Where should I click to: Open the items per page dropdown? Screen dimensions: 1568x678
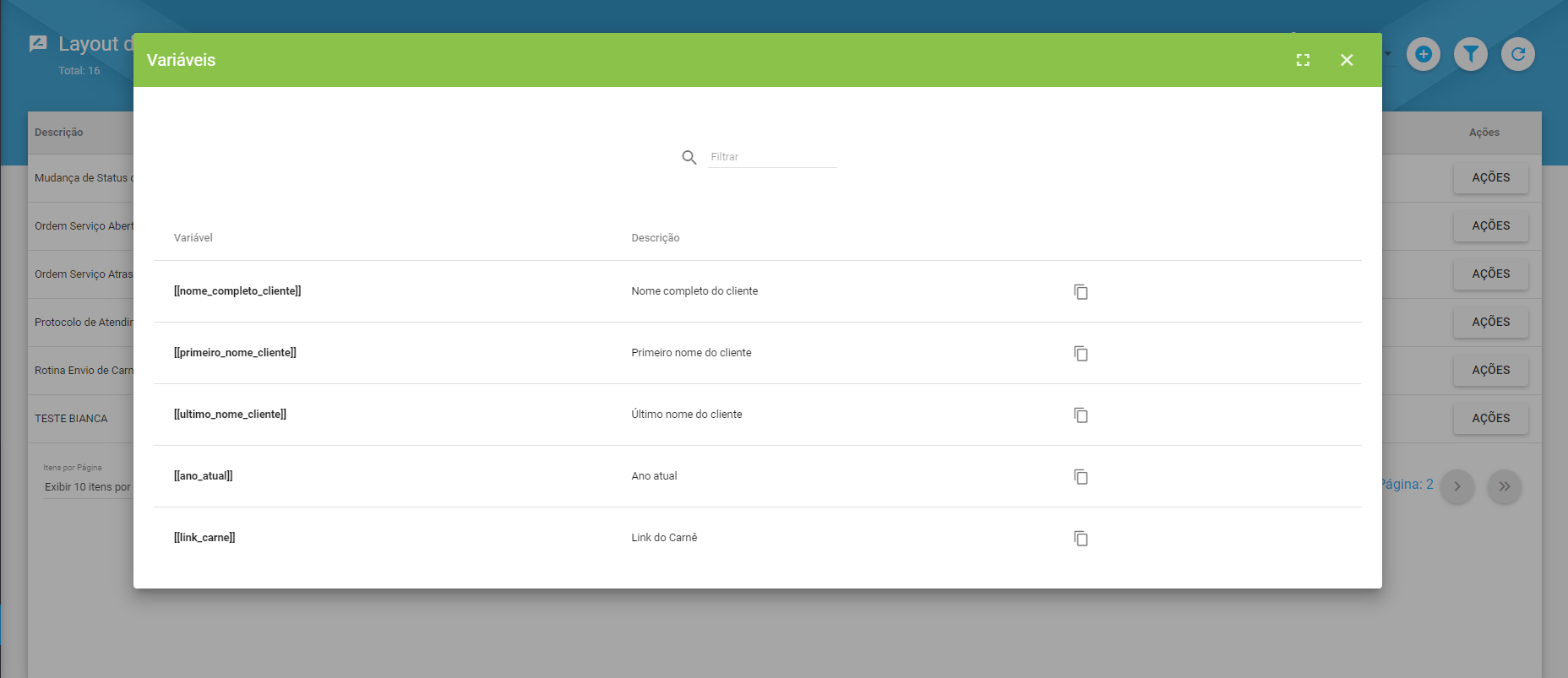pos(88,487)
